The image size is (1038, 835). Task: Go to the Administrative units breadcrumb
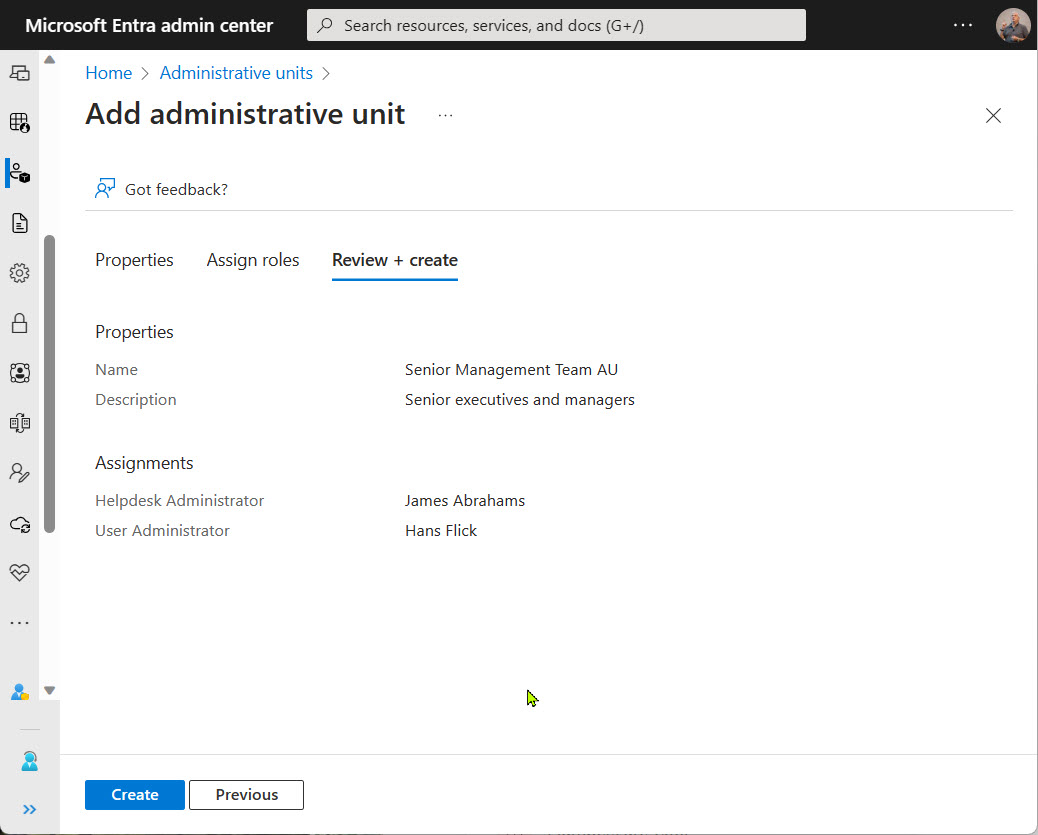236,73
